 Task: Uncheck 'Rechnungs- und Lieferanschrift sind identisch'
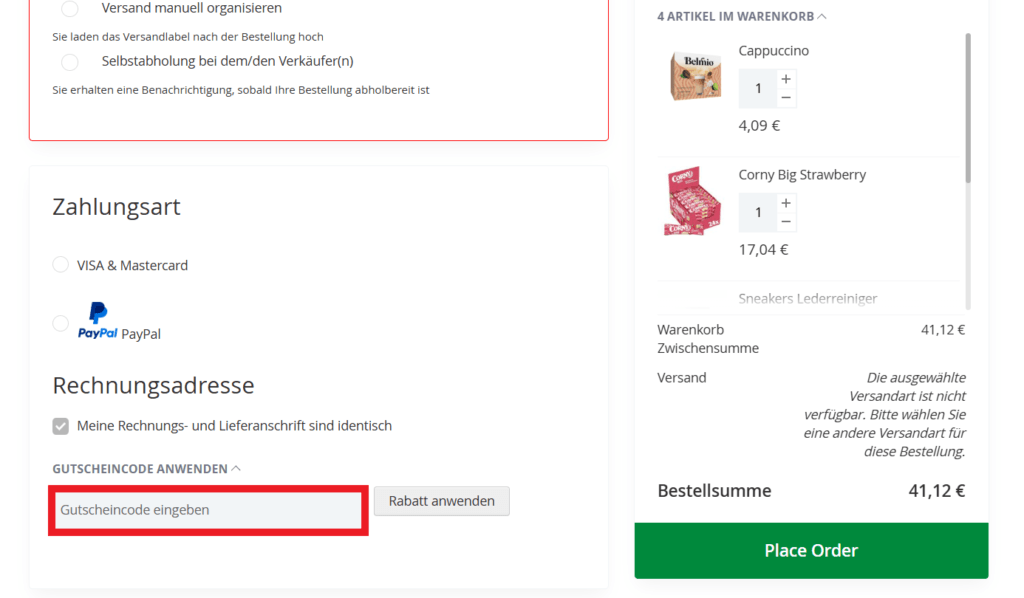(60, 425)
